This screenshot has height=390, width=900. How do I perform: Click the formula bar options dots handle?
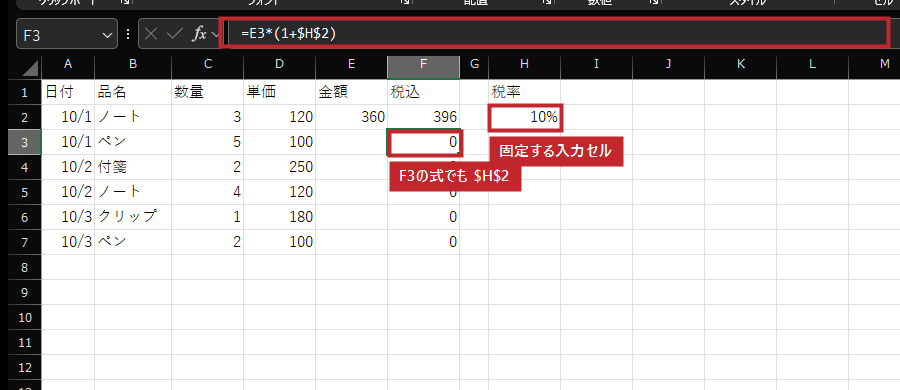click(127, 34)
